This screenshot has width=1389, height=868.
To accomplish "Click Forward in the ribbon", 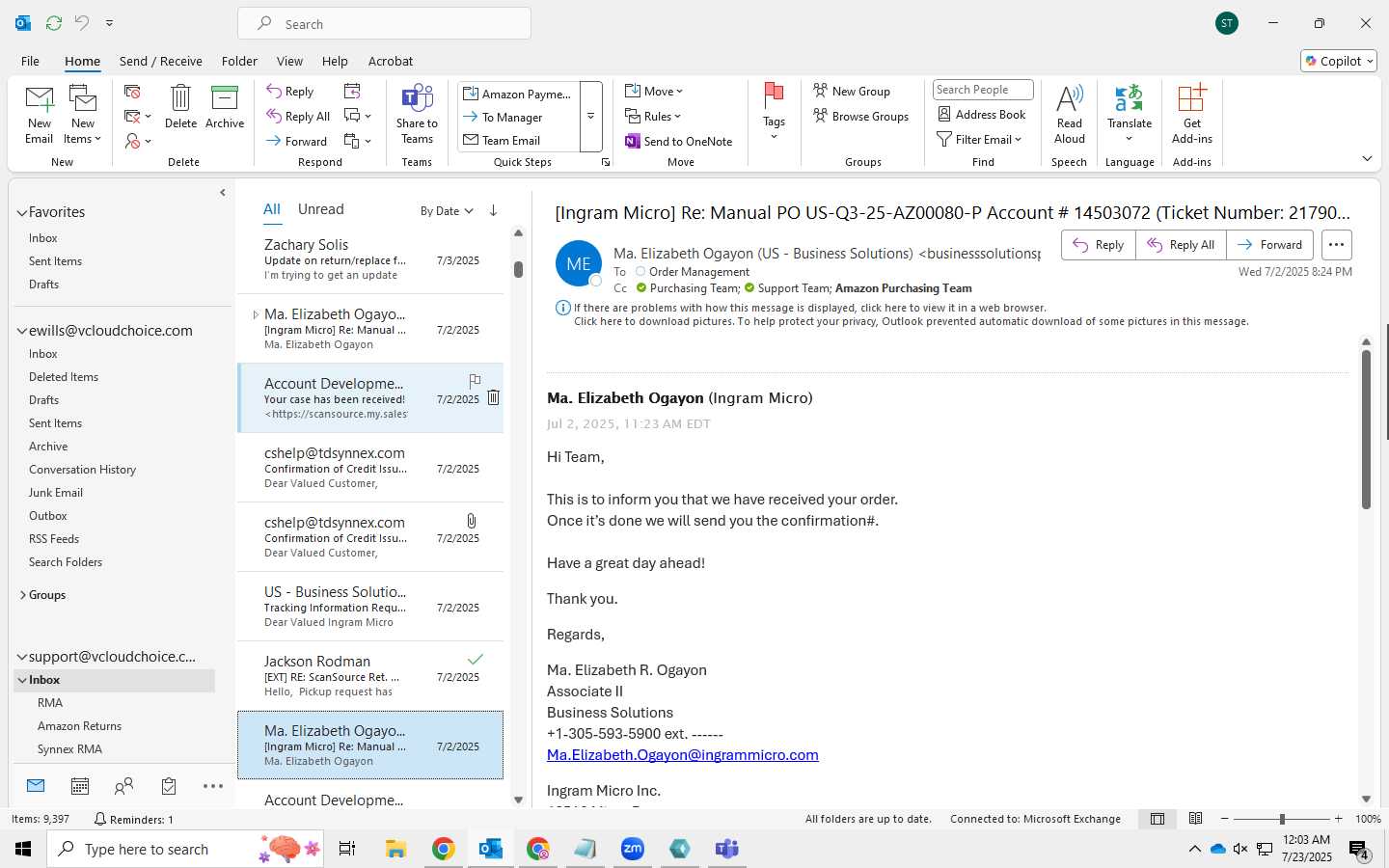I will click(x=297, y=141).
